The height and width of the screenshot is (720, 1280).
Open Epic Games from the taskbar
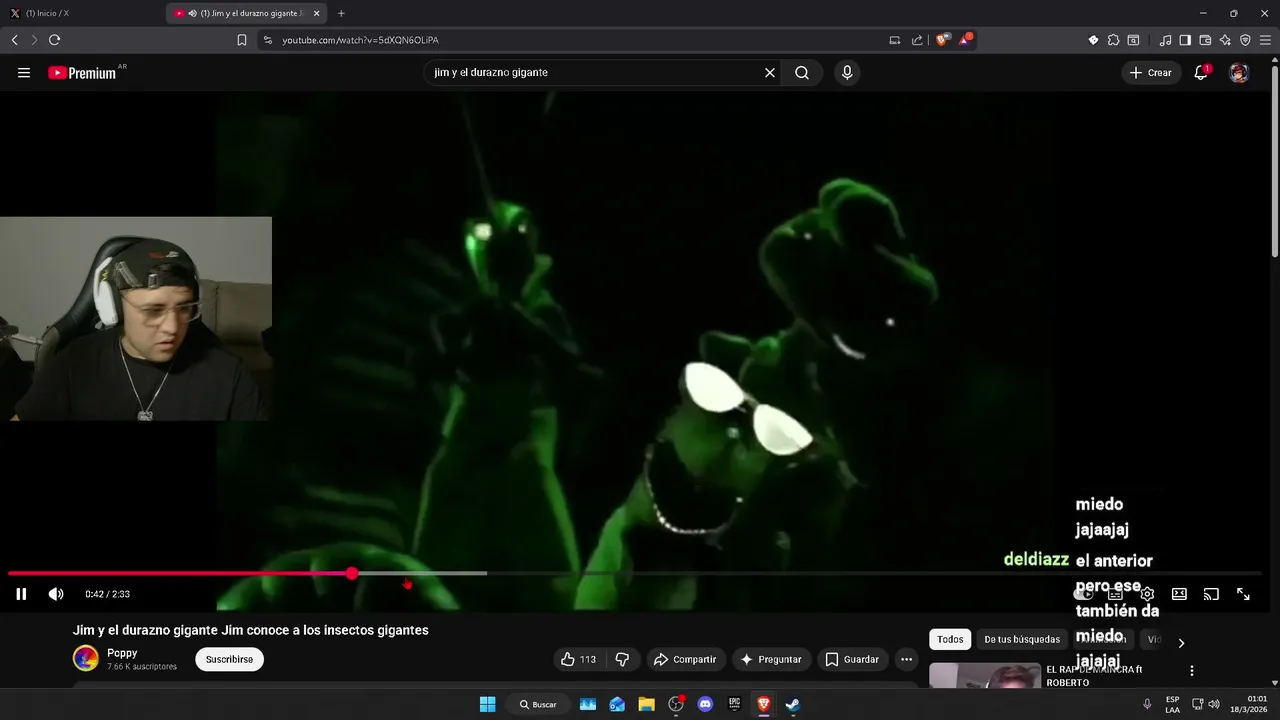(734, 704)
